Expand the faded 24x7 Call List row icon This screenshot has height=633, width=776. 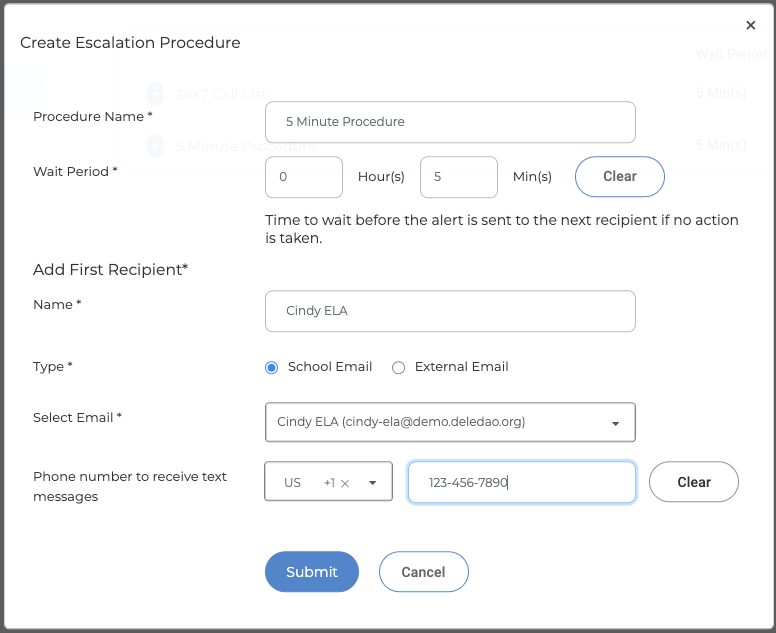pos(155,94)
